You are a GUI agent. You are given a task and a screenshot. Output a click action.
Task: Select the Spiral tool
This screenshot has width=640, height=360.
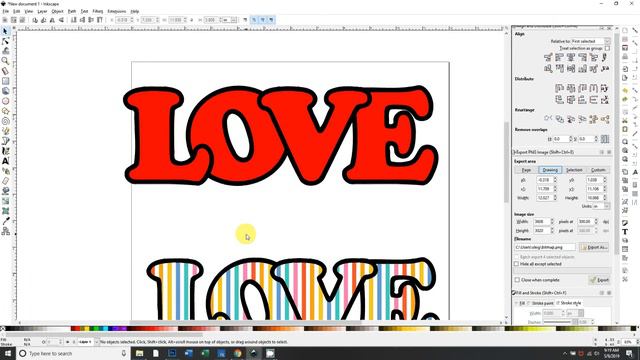point(5,121)
